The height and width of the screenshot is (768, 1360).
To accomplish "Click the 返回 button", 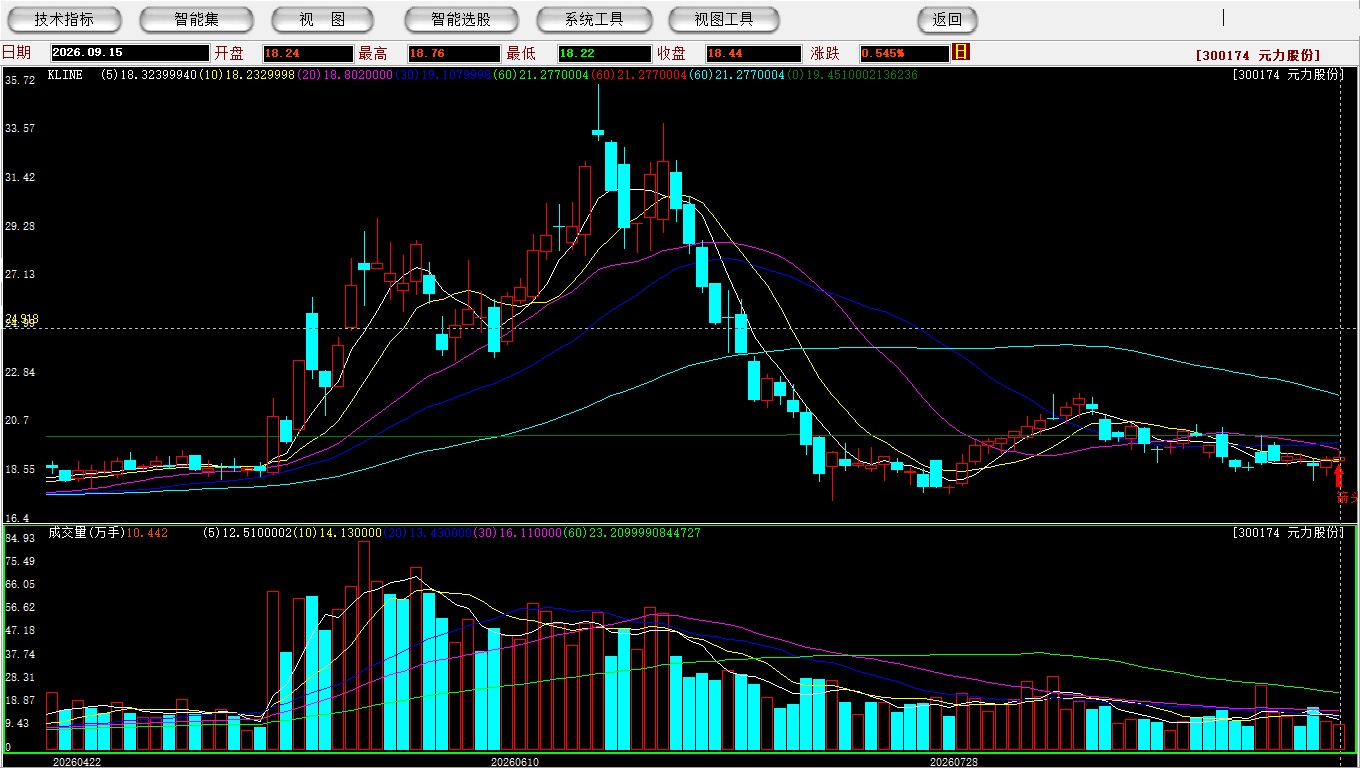I will point(947,19).
